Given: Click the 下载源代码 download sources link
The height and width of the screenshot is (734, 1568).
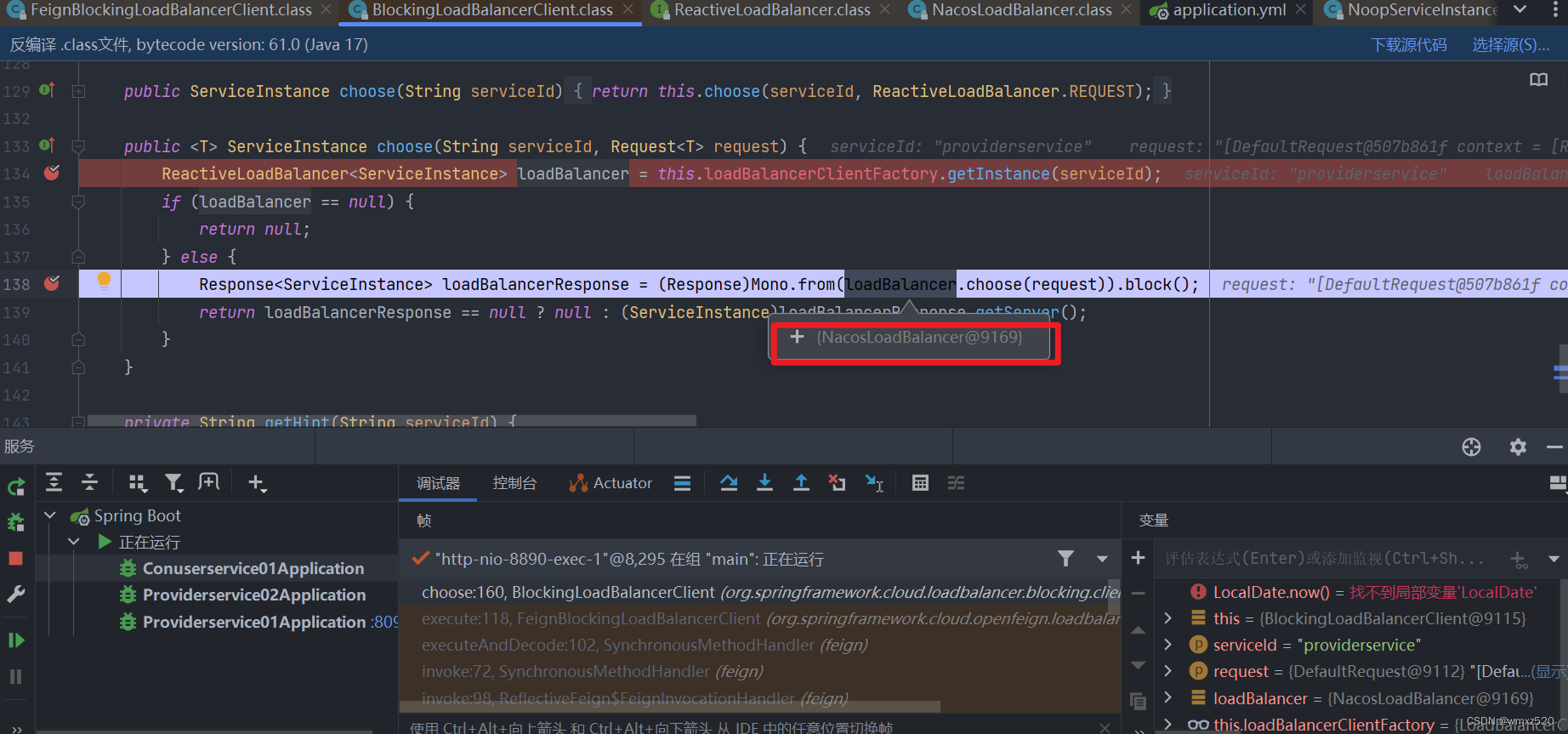Looking at the screenshot, I should click(1409, 44).
